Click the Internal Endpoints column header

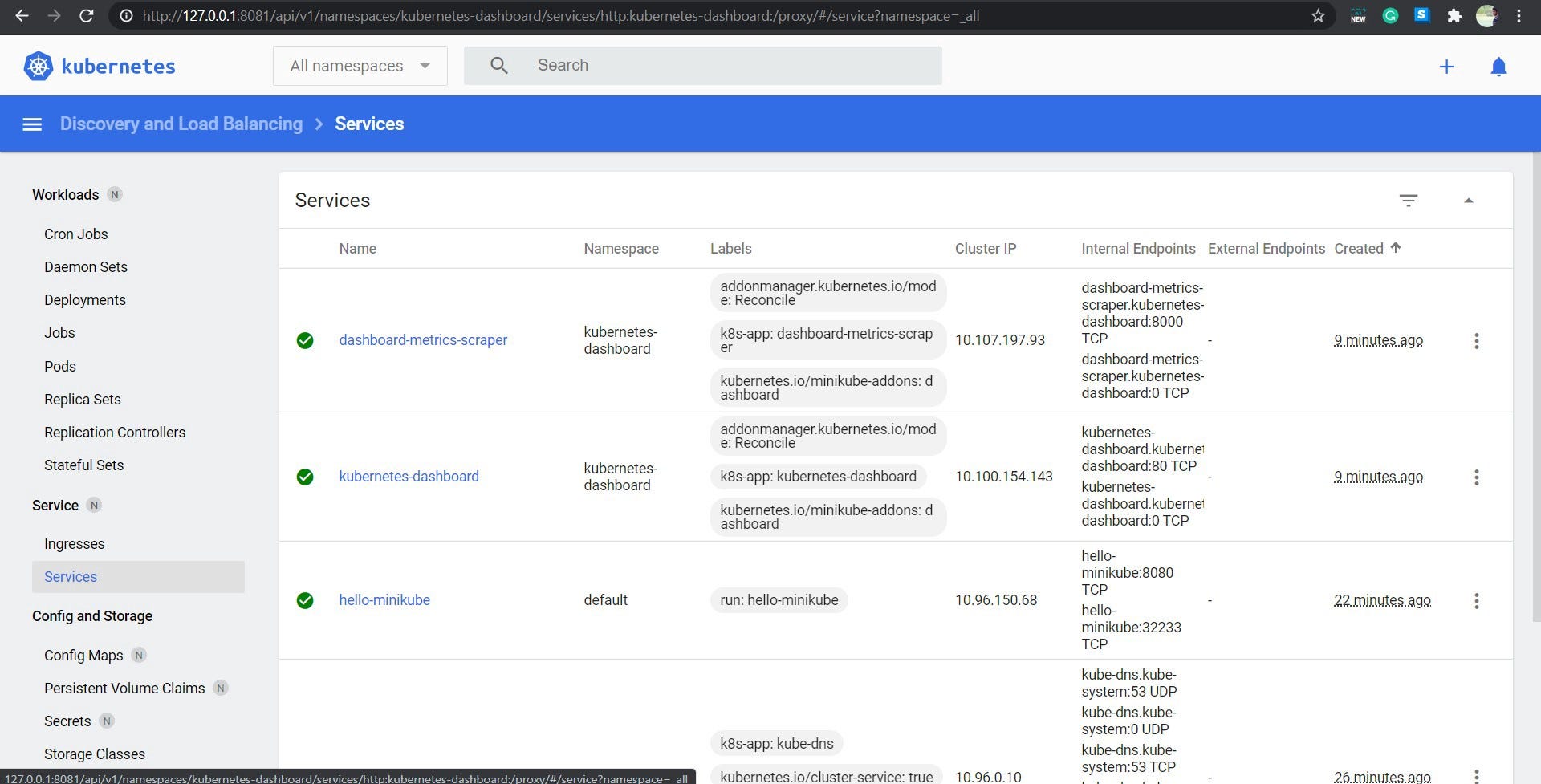click(1138, 249)
